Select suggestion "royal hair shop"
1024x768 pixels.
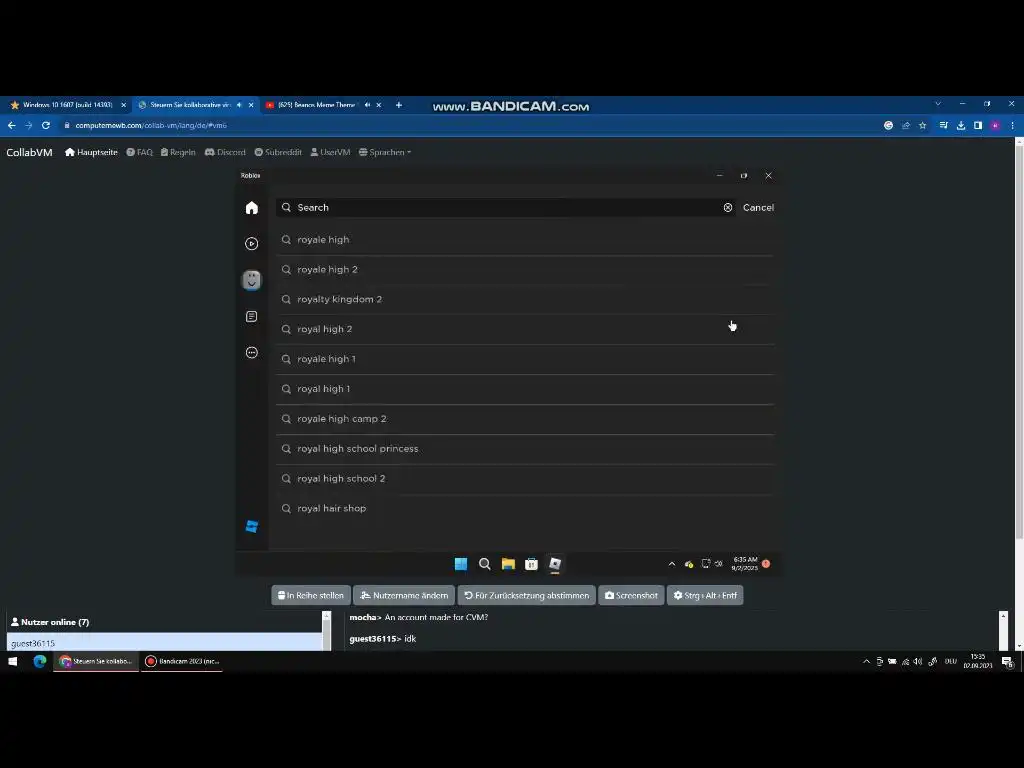525,509
